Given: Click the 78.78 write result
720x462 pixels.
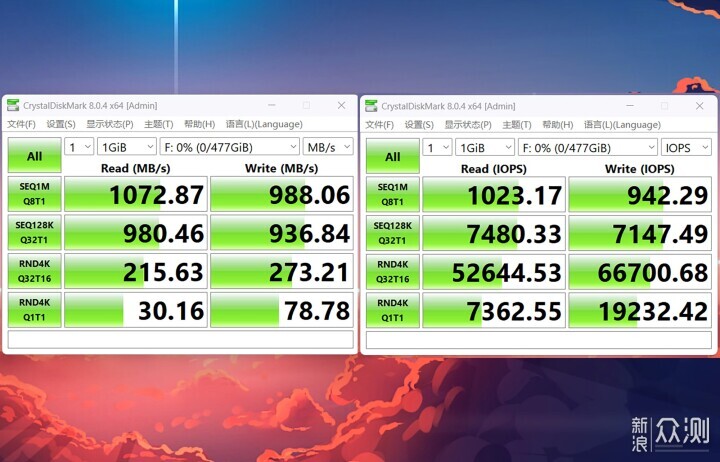Looking at the screenshot, I should tap(282, 310).
